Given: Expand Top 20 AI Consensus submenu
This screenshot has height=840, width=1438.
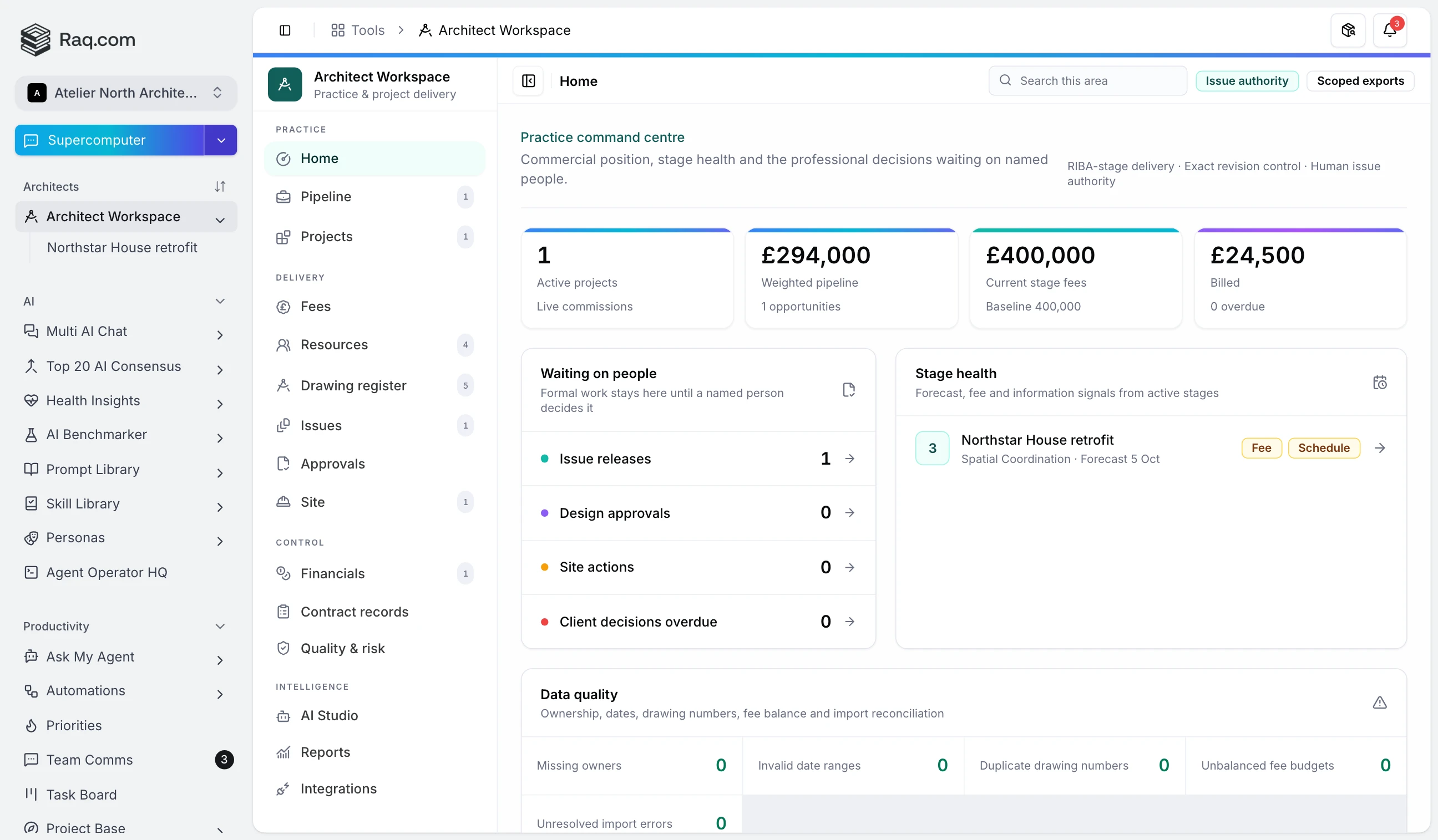Looking at the screenshot, I should (x=220, y=369).
